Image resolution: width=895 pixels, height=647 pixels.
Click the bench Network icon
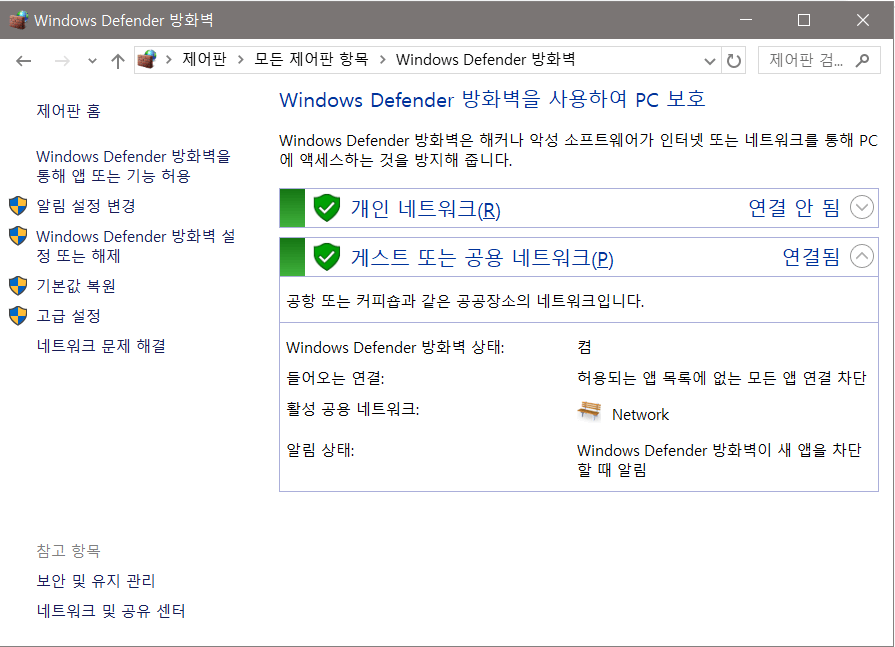pos(589,411)
